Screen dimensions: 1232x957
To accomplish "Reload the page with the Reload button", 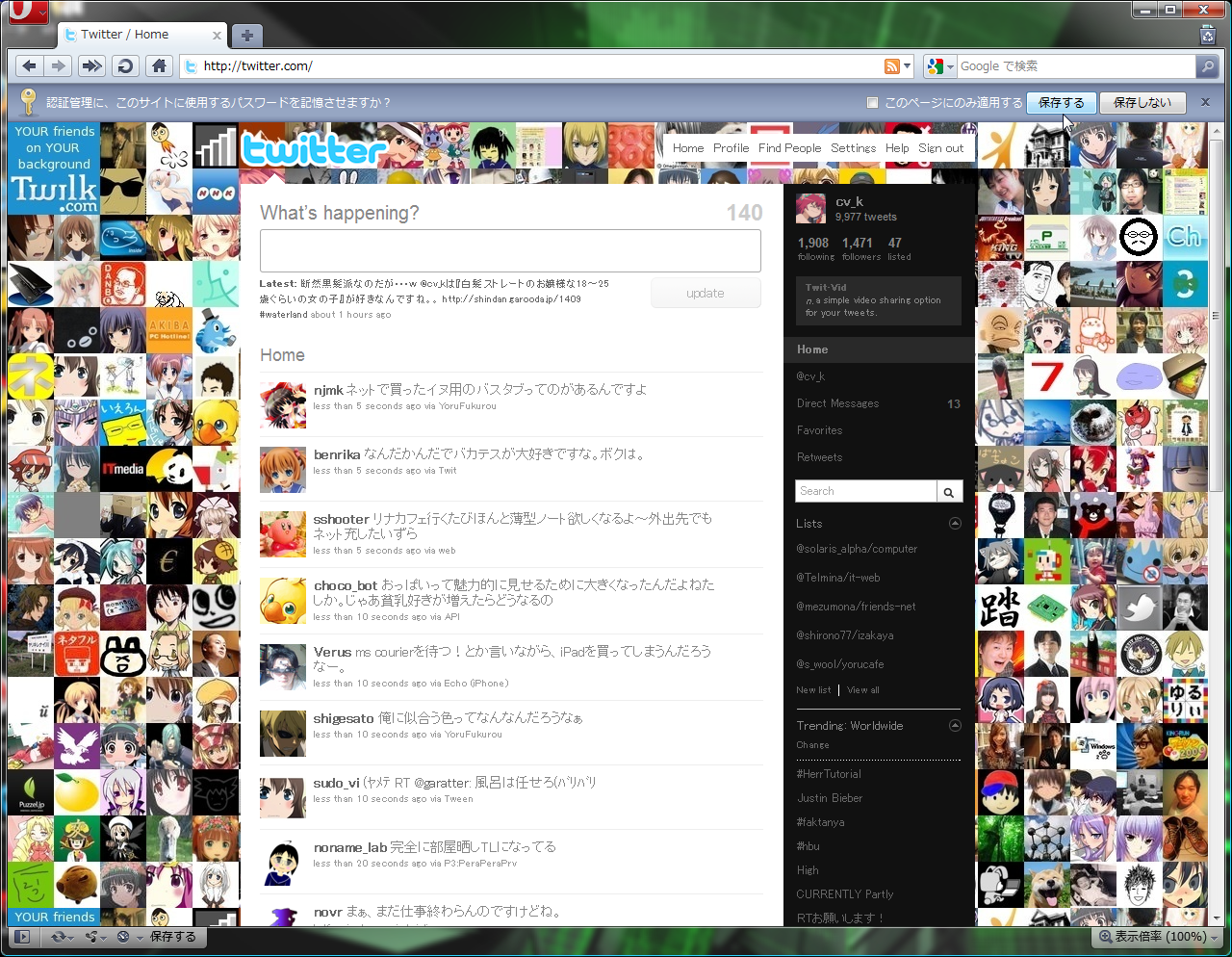I will [124, 65].
